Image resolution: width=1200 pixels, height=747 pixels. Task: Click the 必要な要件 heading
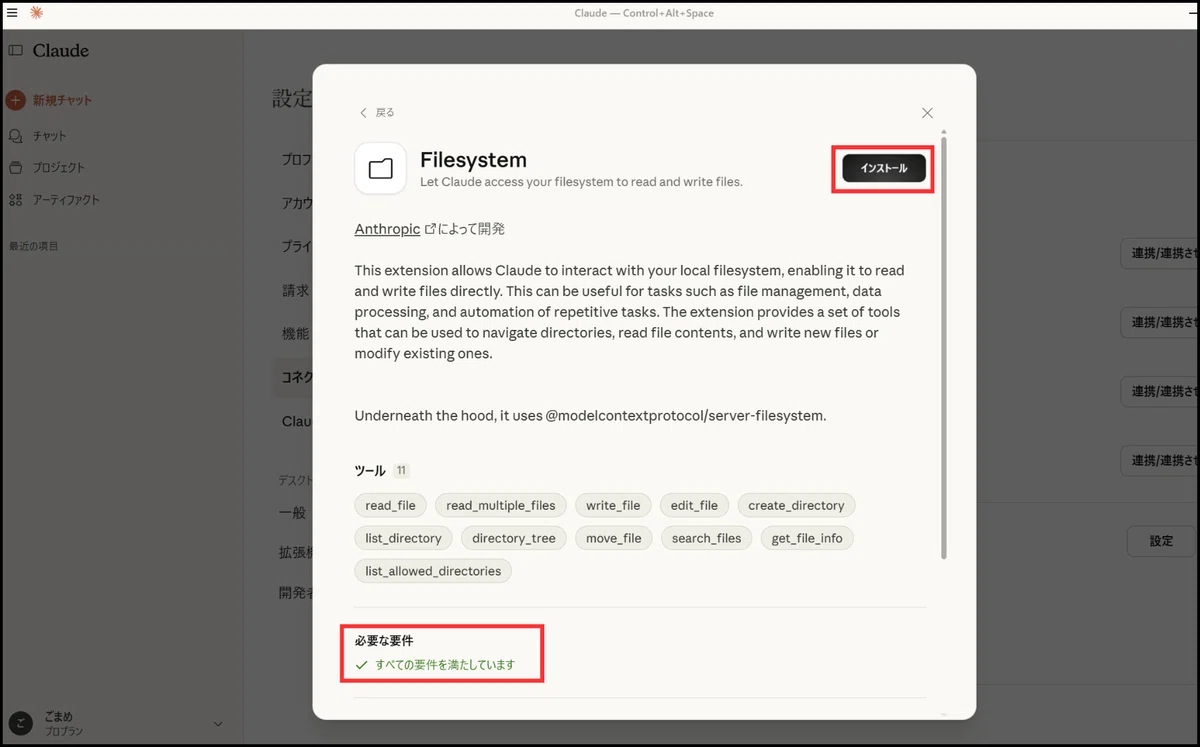point(384,640)
